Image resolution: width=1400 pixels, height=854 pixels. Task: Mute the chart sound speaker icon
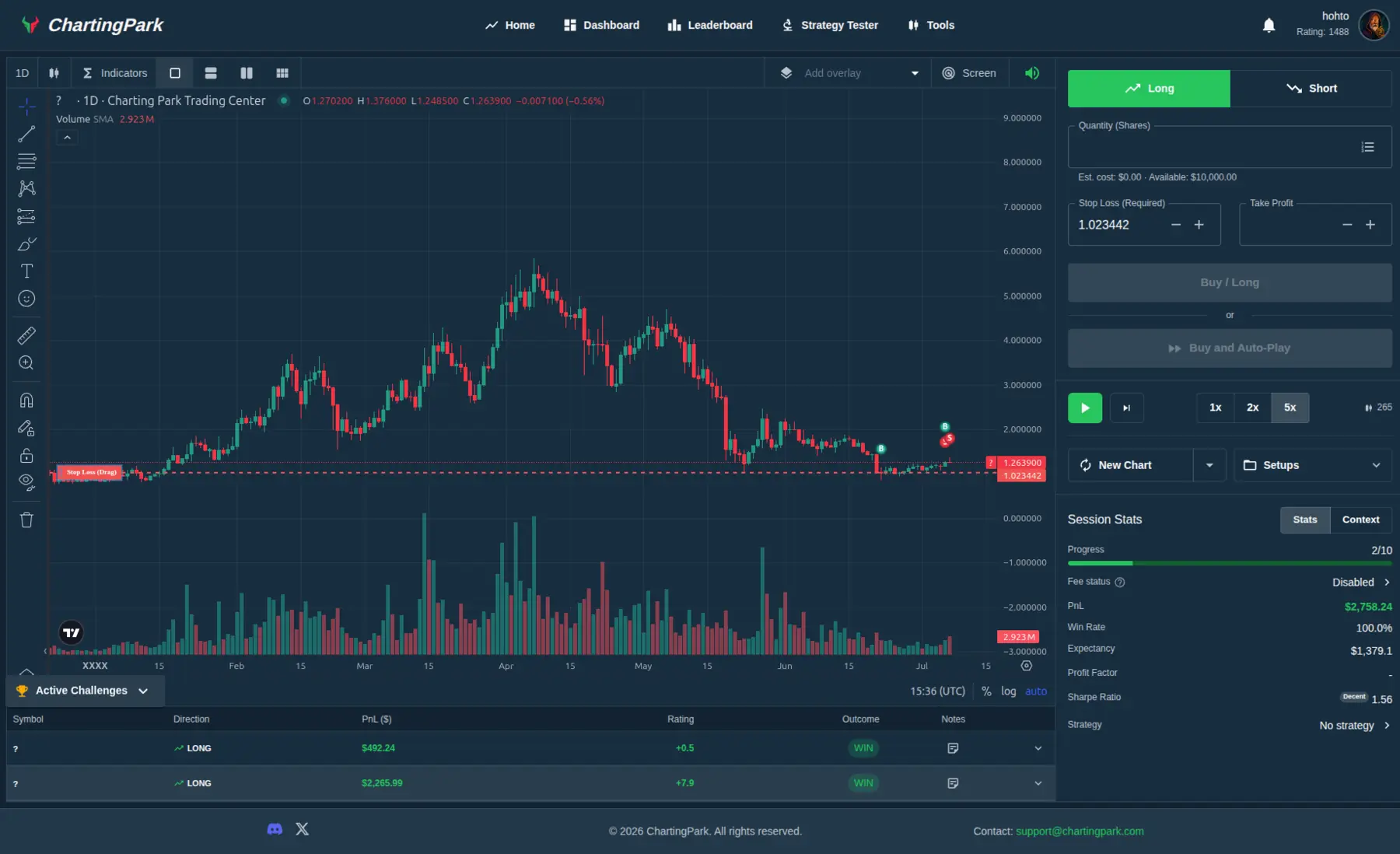click(1032, 73)
